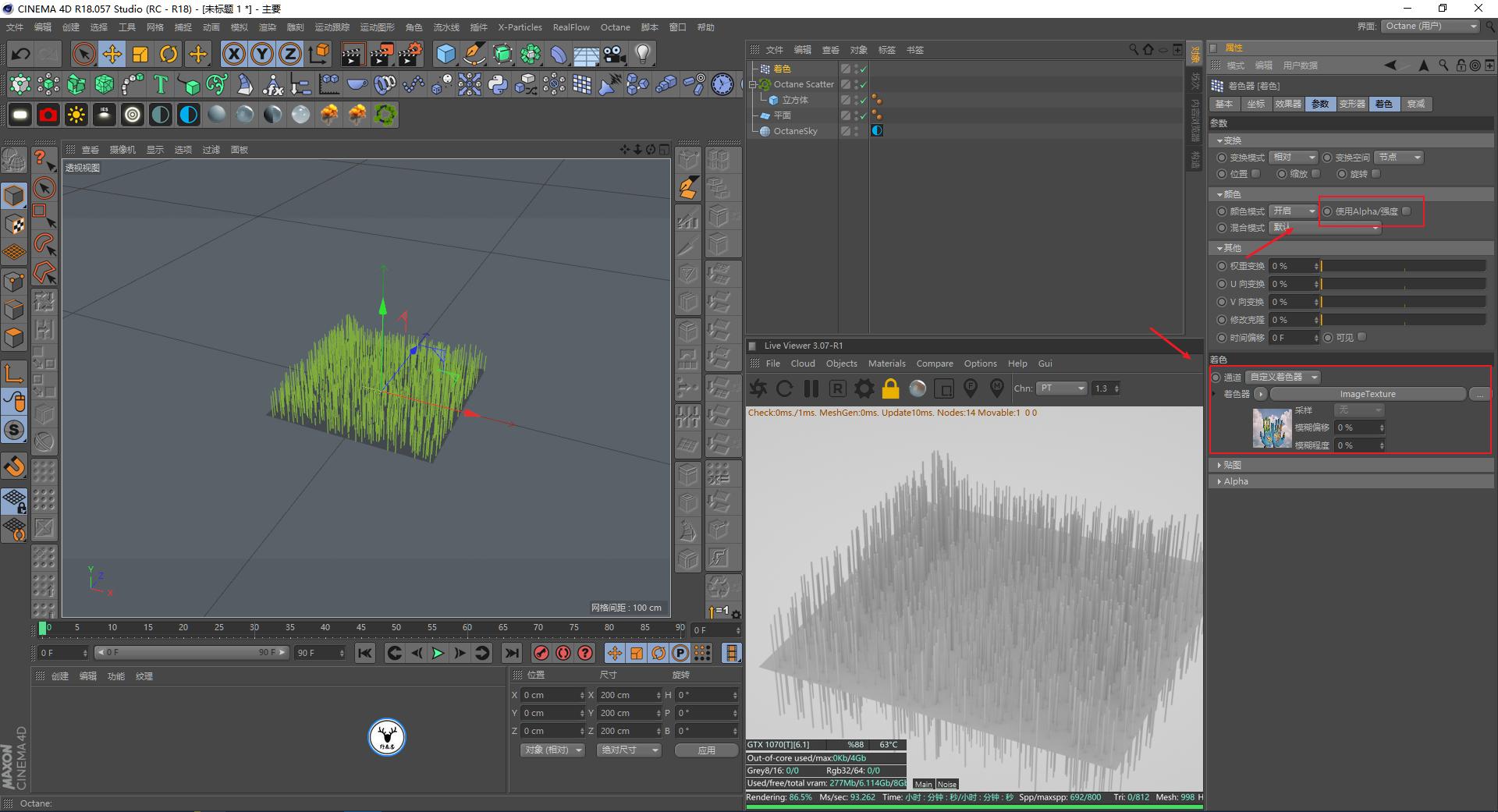Open the Chn PT channel dropdown
The height and width of the screenshot is (812, 1498).
(1061, 388)
